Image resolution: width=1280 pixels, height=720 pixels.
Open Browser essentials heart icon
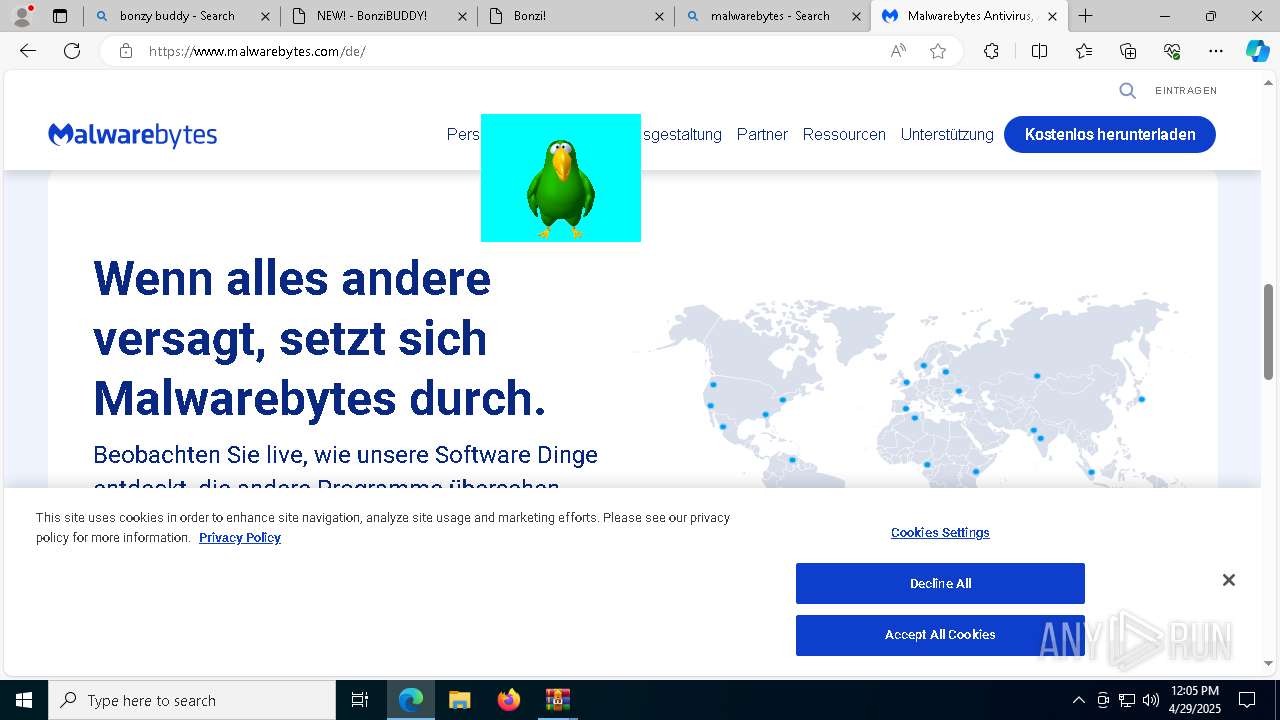click(1172, 51)
